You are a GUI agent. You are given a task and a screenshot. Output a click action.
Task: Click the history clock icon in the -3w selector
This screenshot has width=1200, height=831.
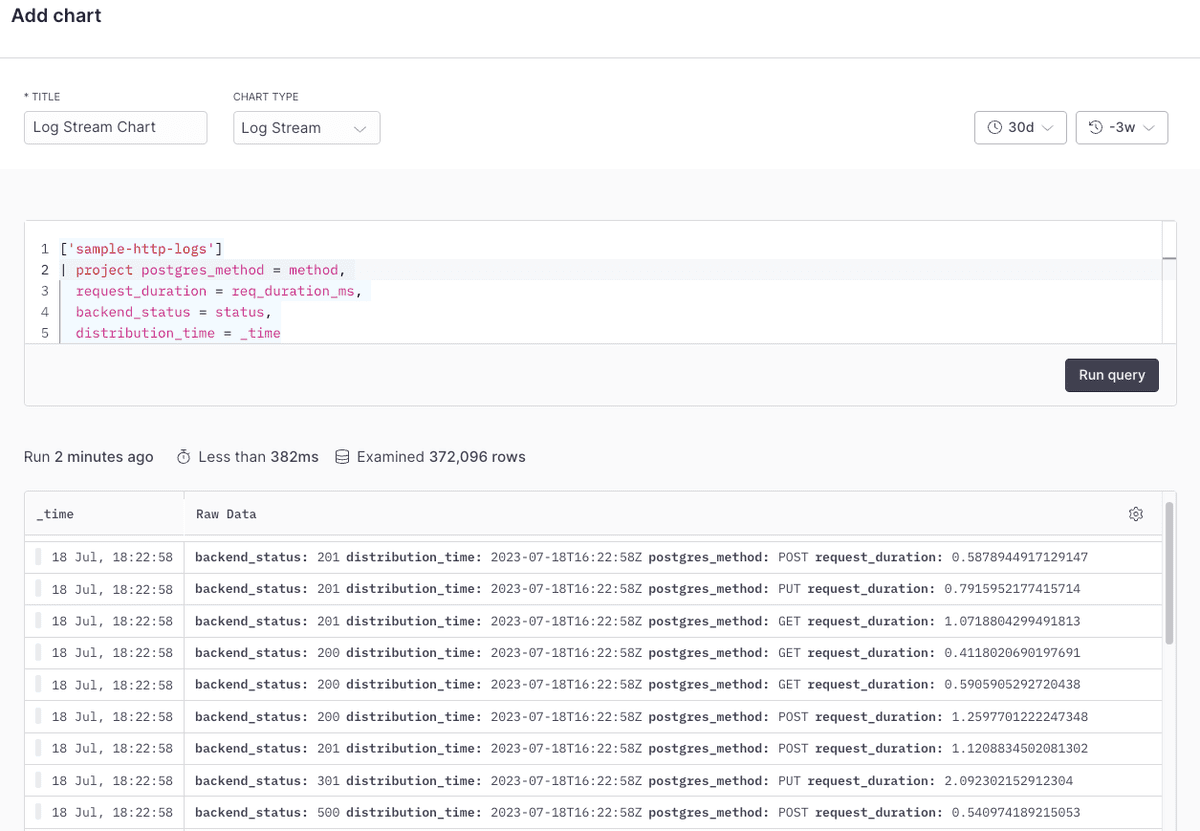[1093, 127]
